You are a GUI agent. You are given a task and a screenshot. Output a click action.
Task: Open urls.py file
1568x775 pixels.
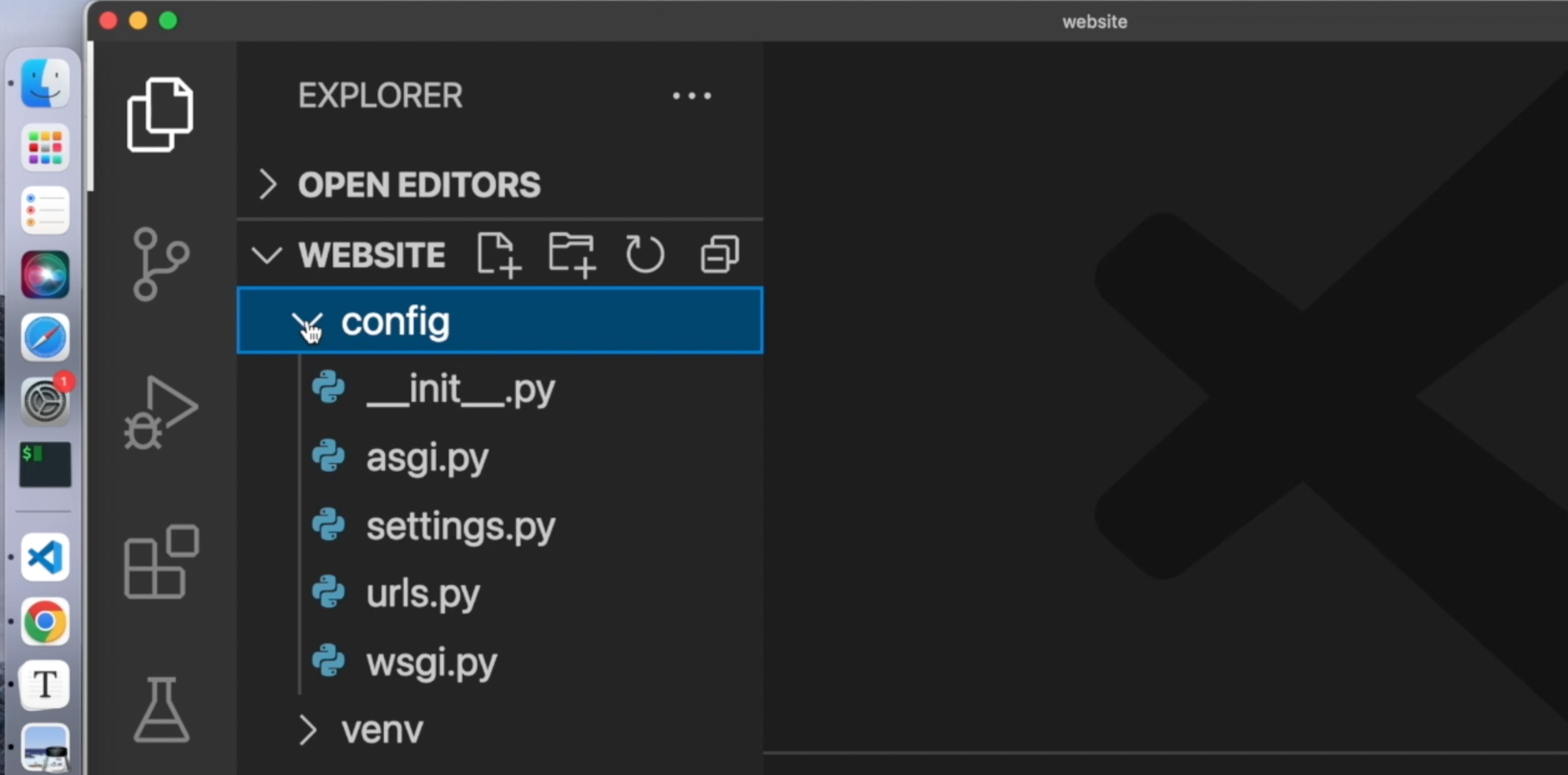click(423, 594)
